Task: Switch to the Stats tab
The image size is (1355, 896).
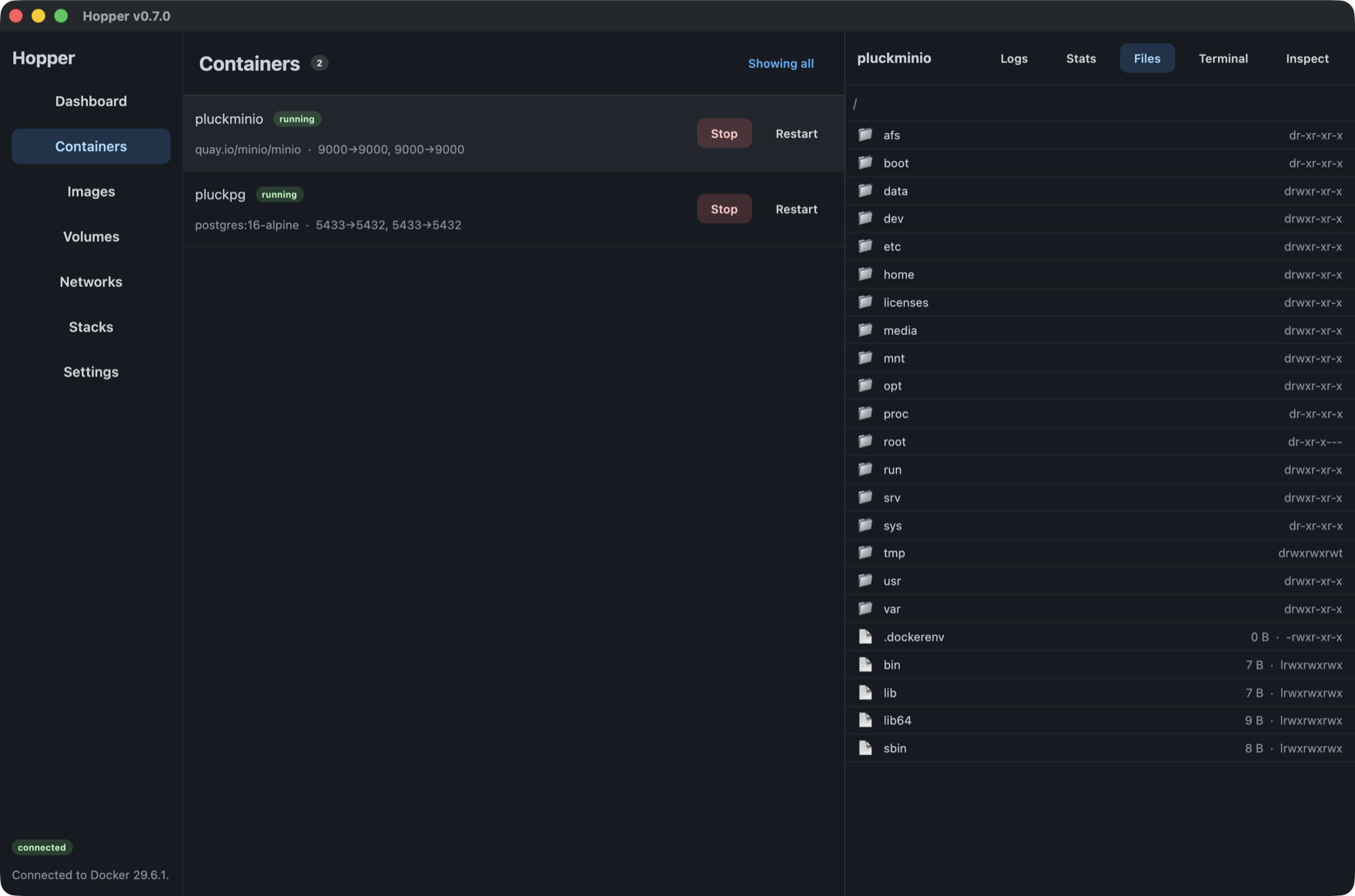Action: (x=1081, y=59)
